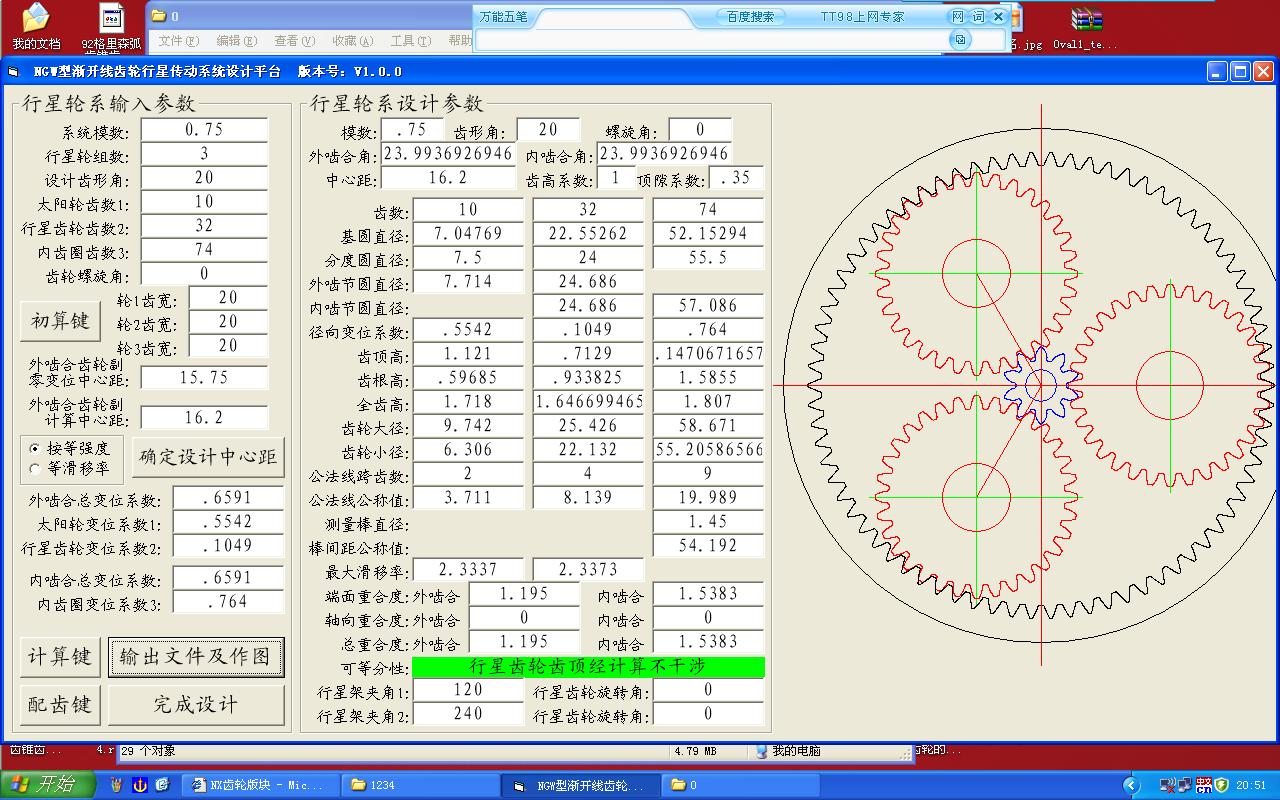Open the 帮助 menu in the folder window
Viewport: 1280px width, 800px height.
pyautogui.click(x=460, y=41)
